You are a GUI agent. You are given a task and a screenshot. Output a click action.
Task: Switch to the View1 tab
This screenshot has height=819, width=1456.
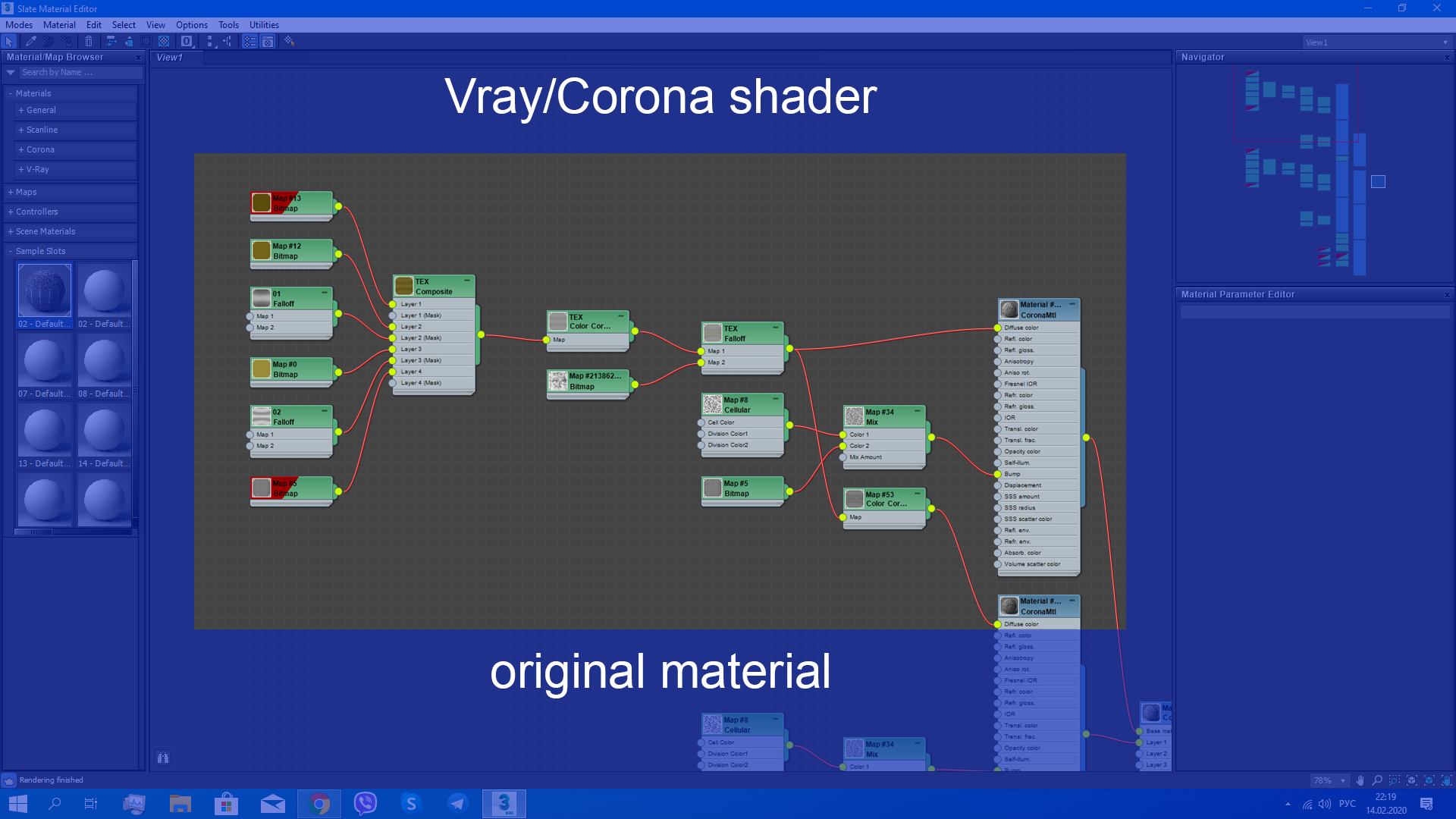click(x=170, y=58)
